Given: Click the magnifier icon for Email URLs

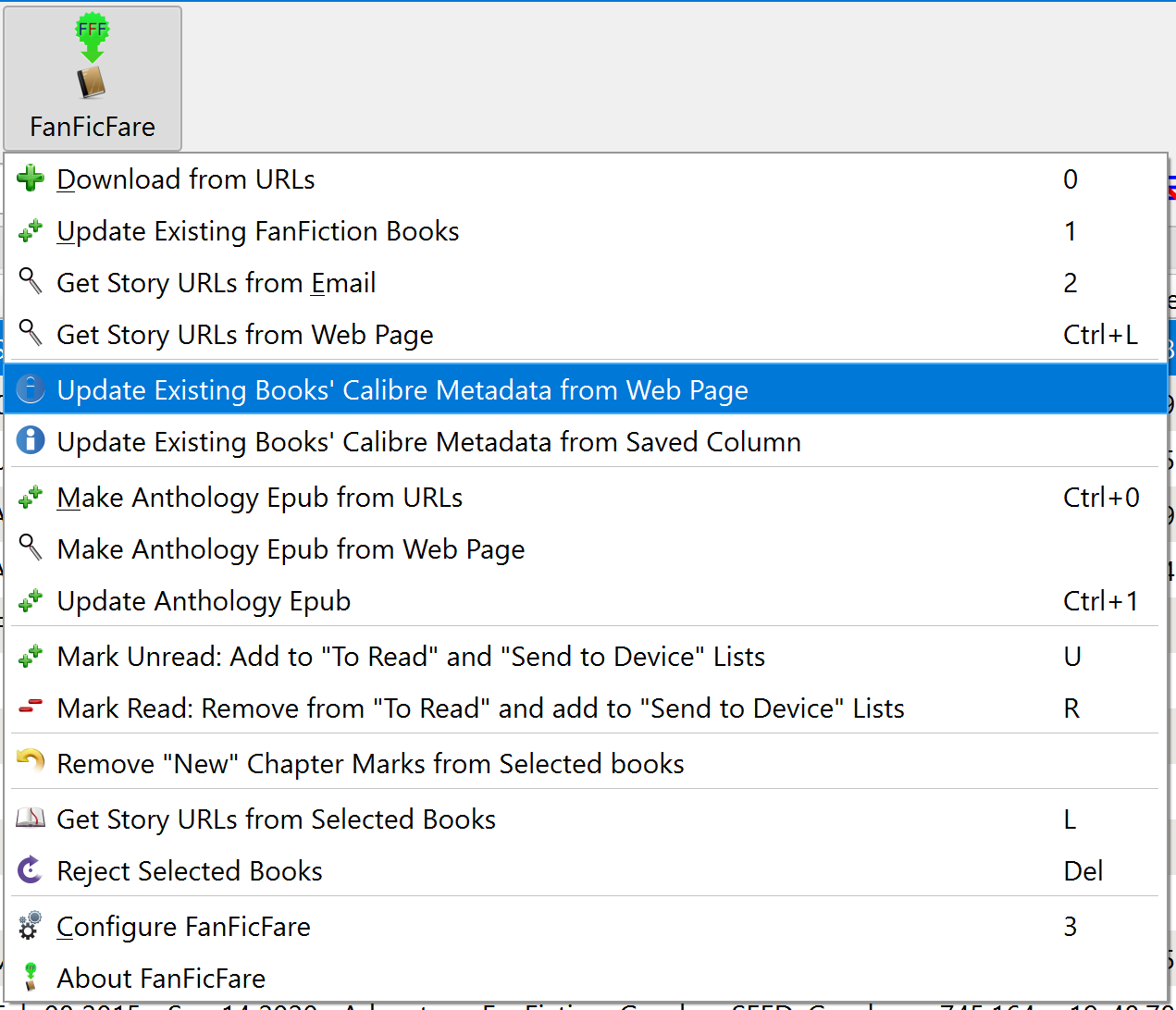Looking at the screenshot, I should [31, 281].
